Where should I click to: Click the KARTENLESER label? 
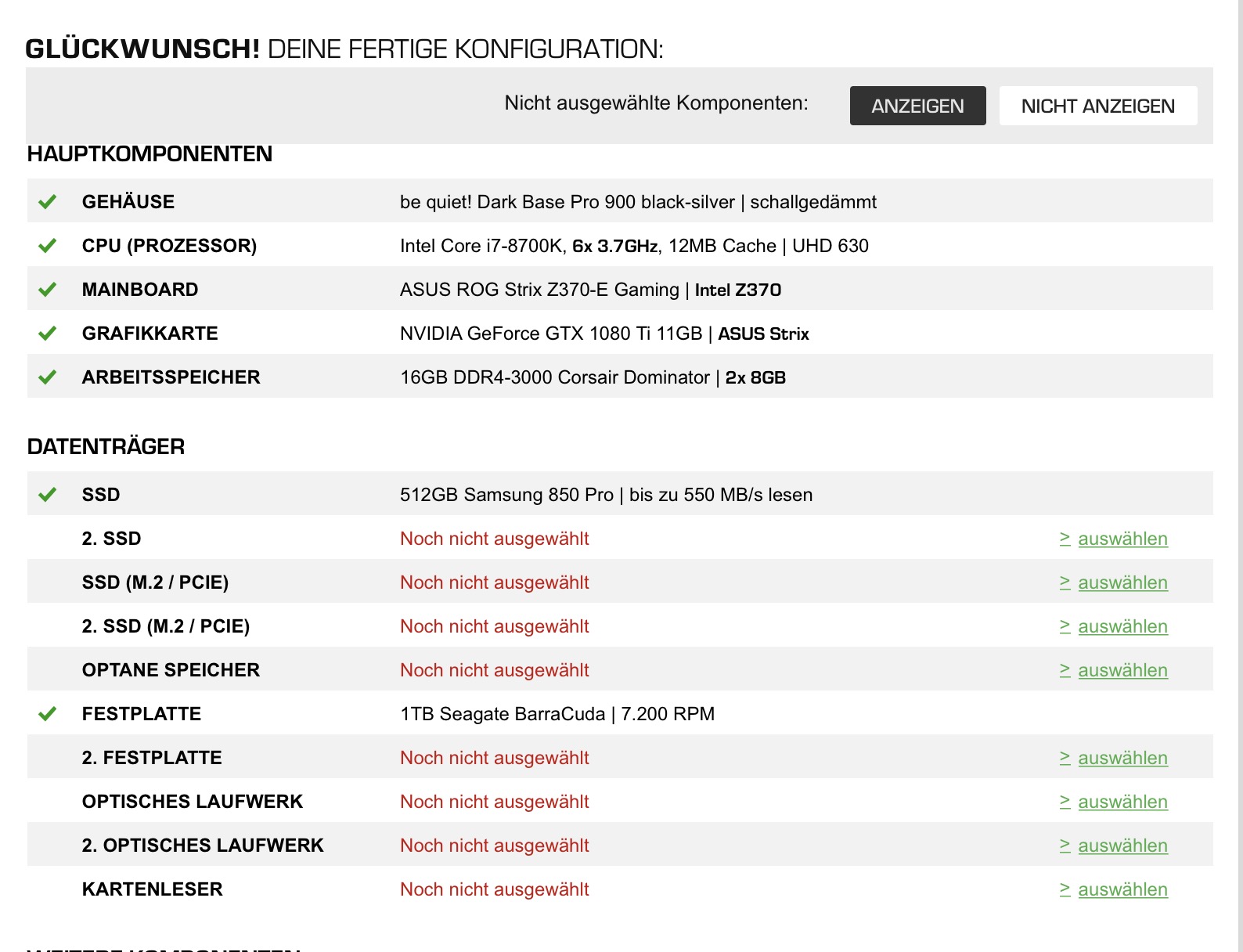[153, 889]
